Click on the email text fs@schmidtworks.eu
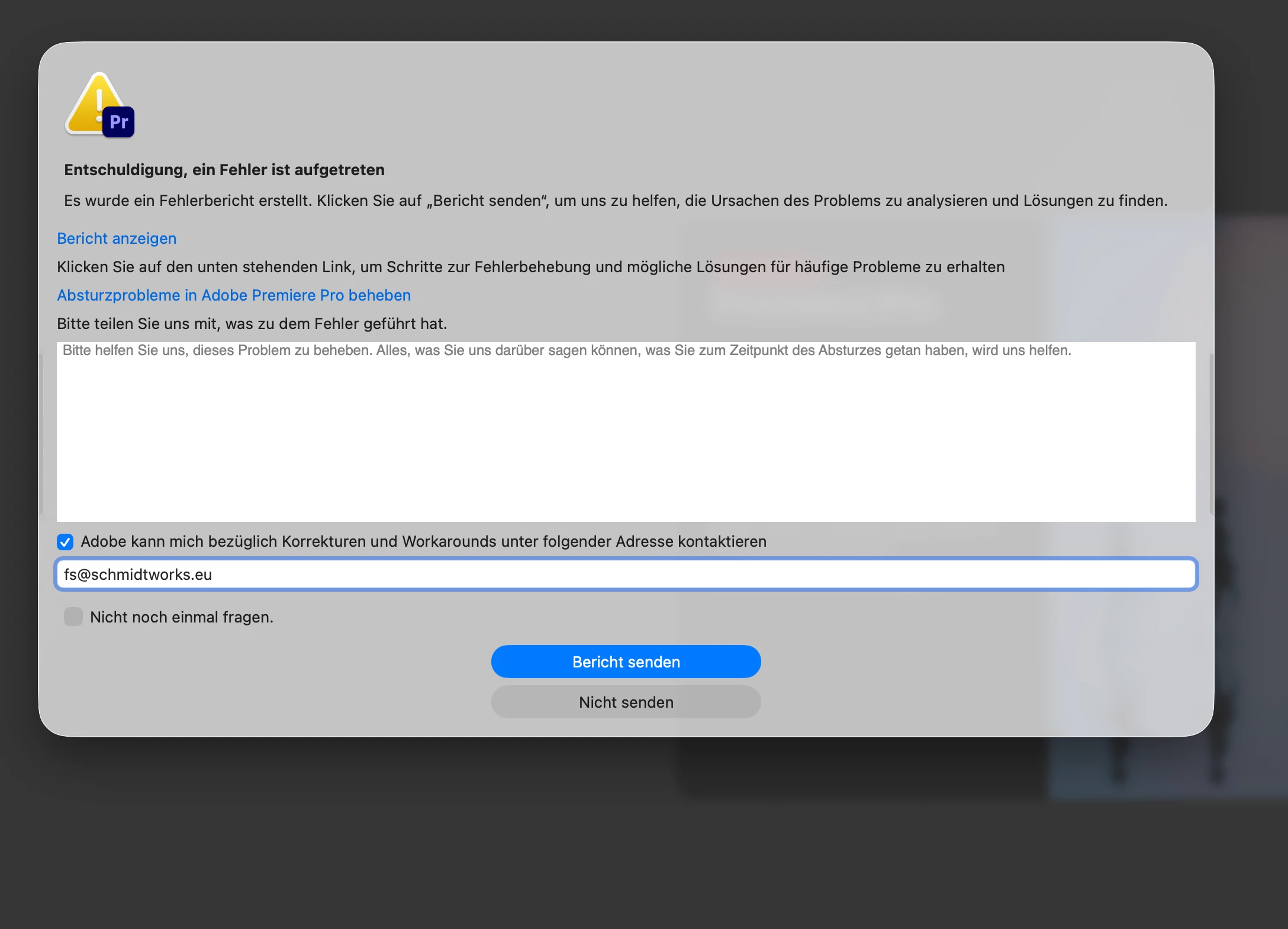Screen dimensions: 1288x929 138,575
